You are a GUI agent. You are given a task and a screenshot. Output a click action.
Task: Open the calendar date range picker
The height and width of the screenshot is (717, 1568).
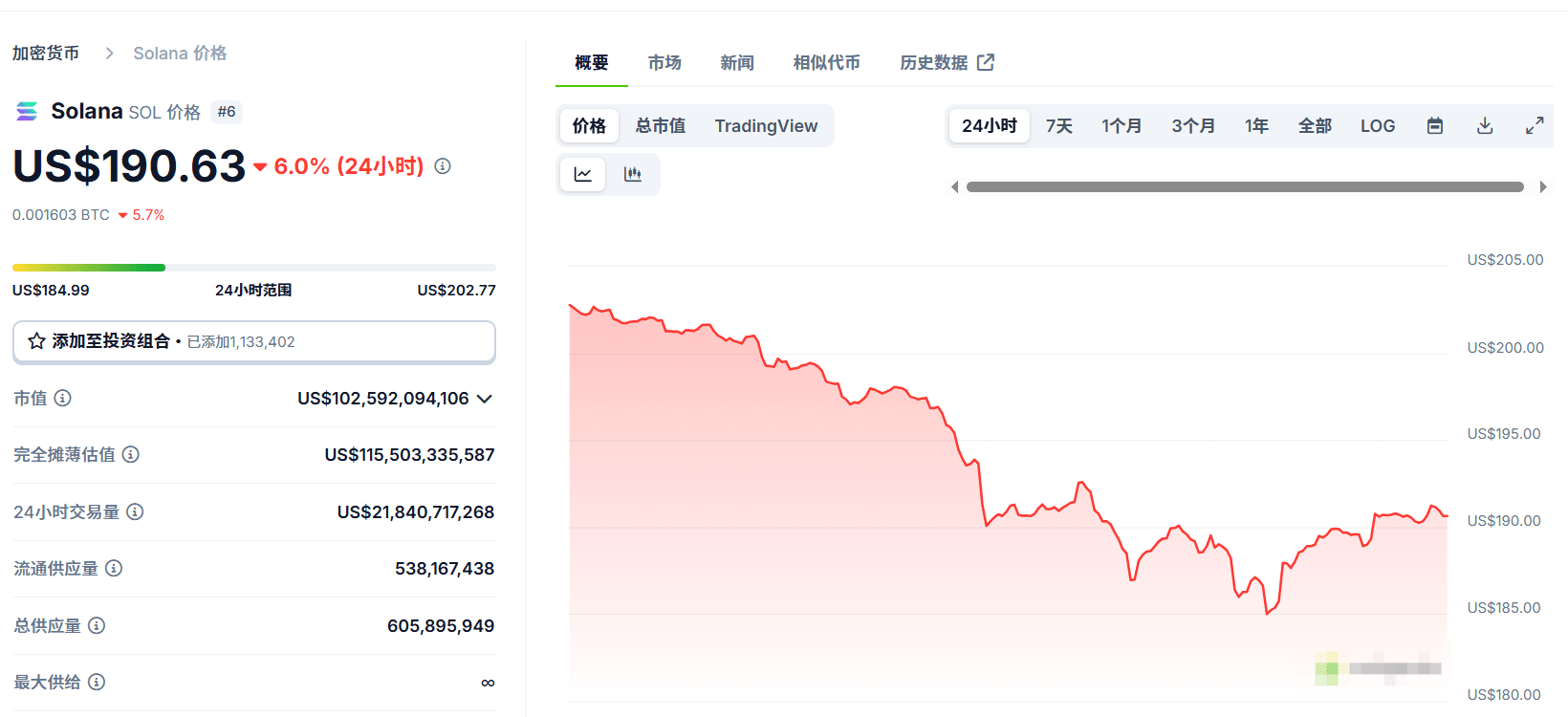(x=1435, y=125)
